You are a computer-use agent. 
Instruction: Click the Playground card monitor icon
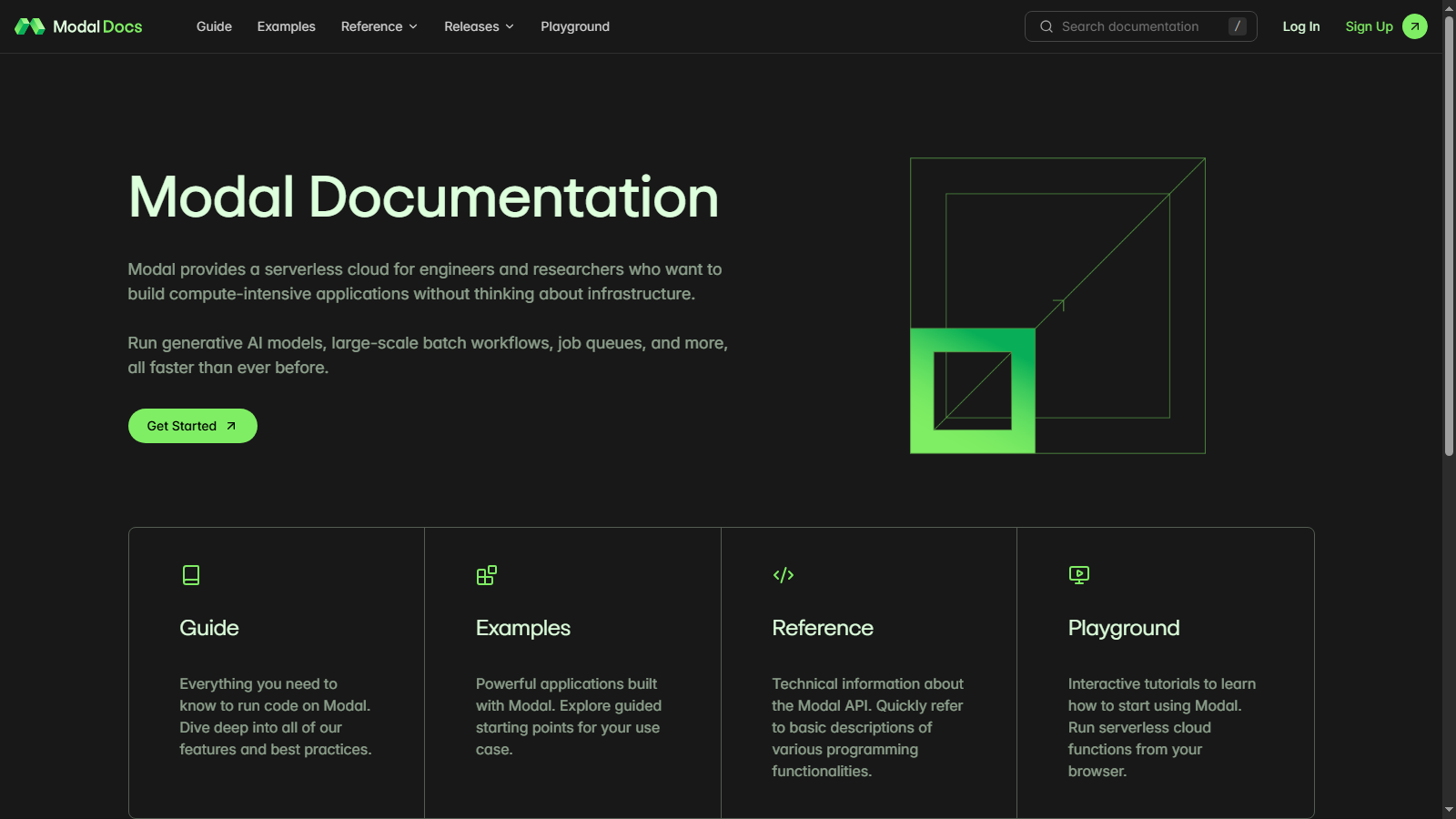(1079, 575)
